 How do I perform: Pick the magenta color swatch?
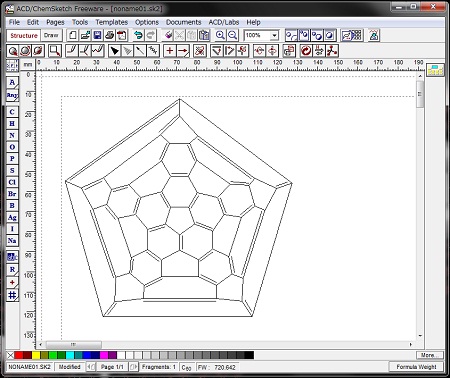pyautogui.click(x=104, y=355)
